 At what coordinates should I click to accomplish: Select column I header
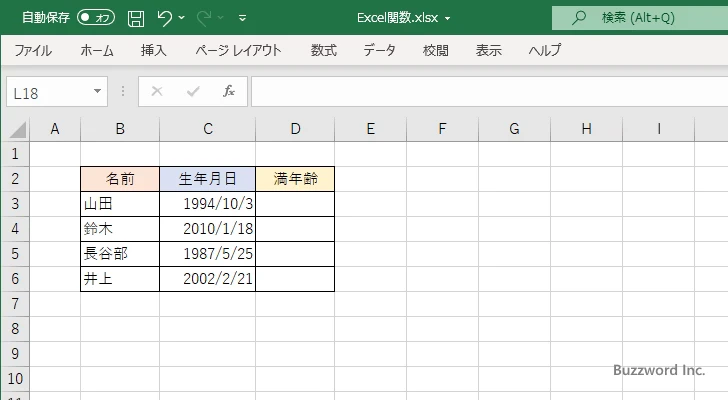[658, 129]
